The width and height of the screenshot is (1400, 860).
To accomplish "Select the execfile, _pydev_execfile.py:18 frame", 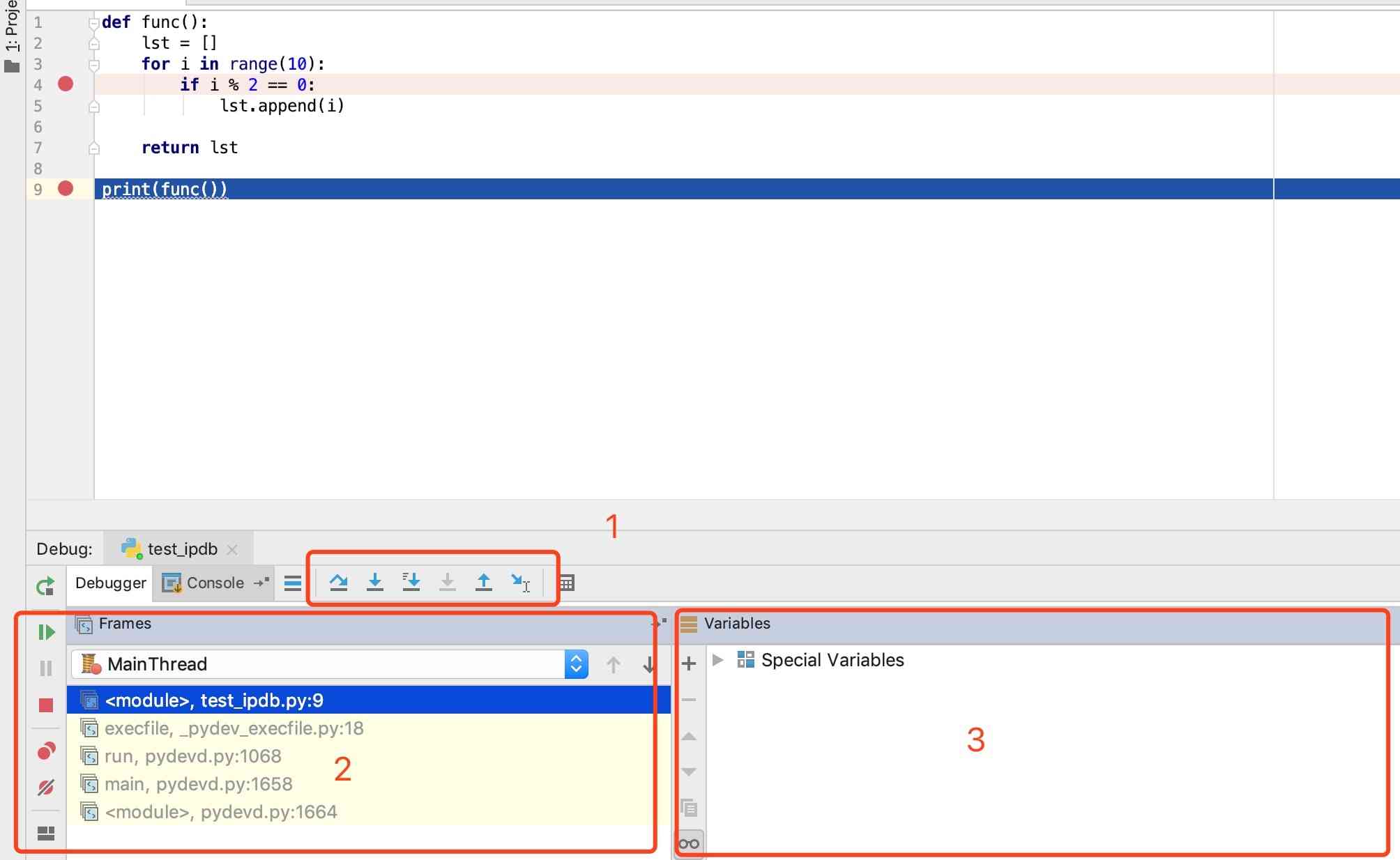I will [x=234, y=728].
